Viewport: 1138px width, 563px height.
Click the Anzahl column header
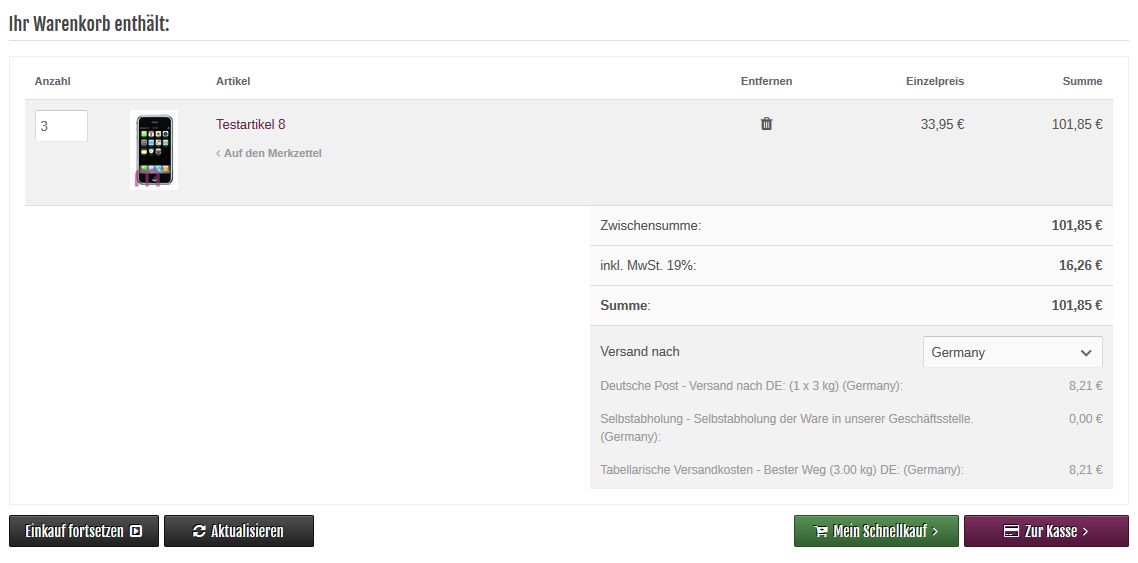(x=52, y=81)
